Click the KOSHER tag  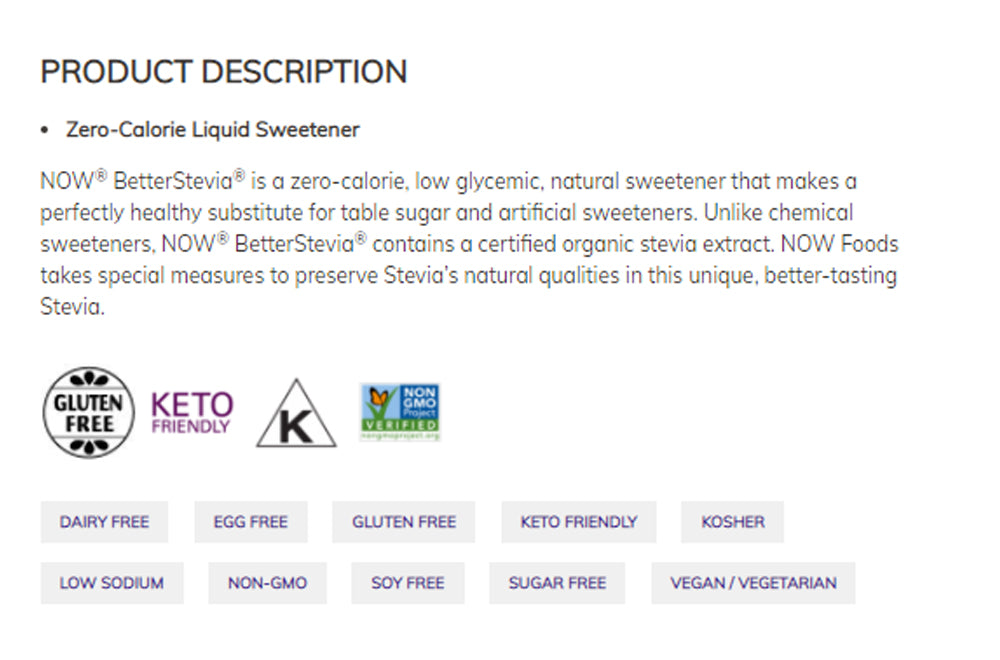point(732,522)
